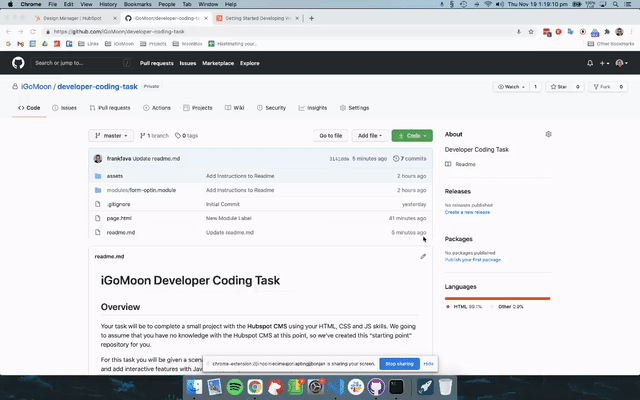
Task: Switch to the Insights tab
Action: tap(313, 108)
